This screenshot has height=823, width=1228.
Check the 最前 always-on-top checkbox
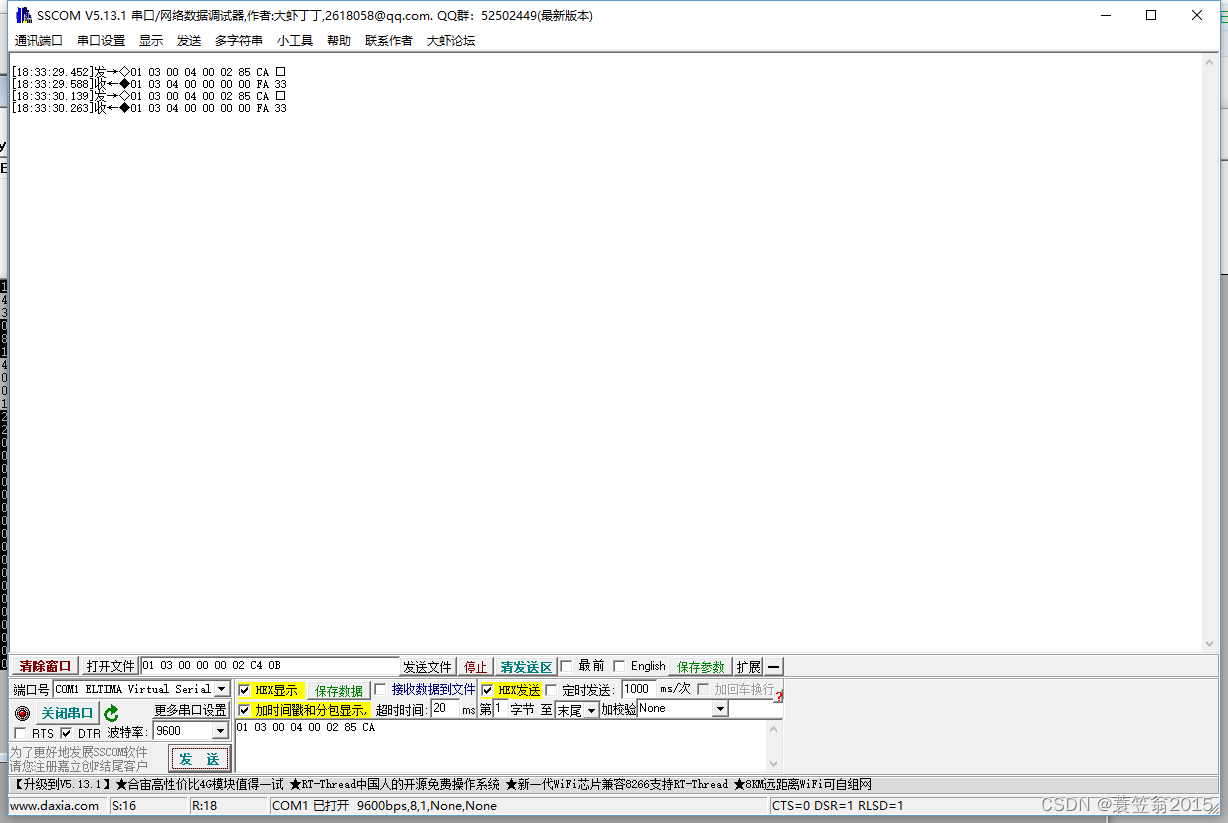tap(567, 666)
